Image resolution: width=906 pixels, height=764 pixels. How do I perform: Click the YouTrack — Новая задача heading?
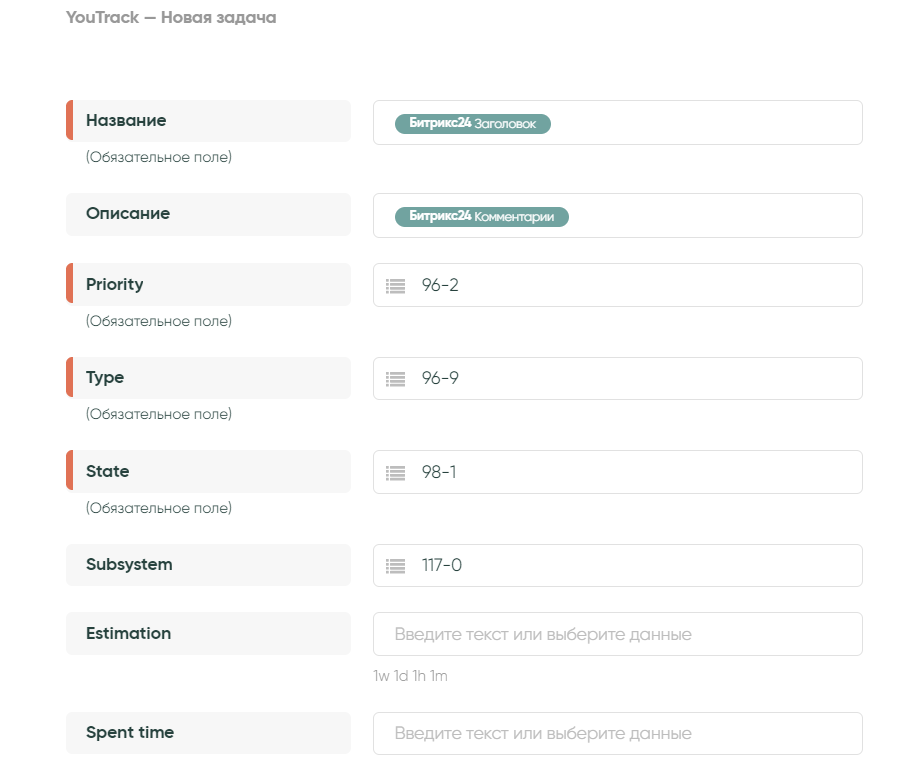click(x=171, y=18)
